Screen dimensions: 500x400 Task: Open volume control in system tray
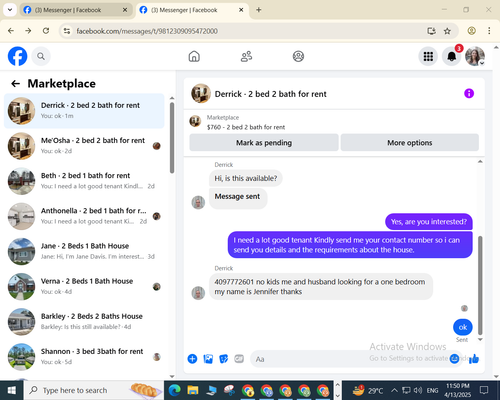417,390
